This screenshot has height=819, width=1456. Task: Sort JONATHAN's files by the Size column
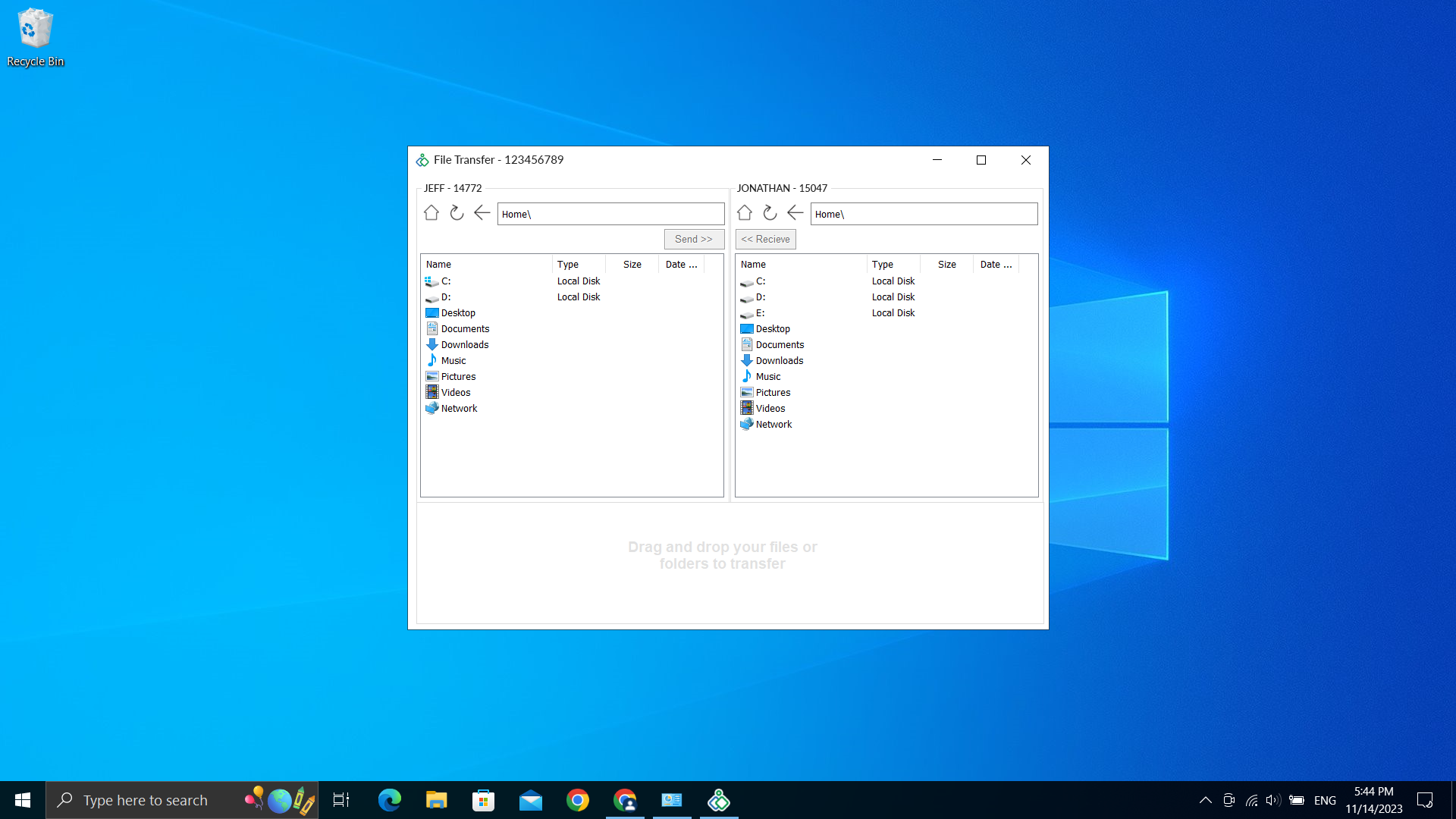(x=946, y=264)
